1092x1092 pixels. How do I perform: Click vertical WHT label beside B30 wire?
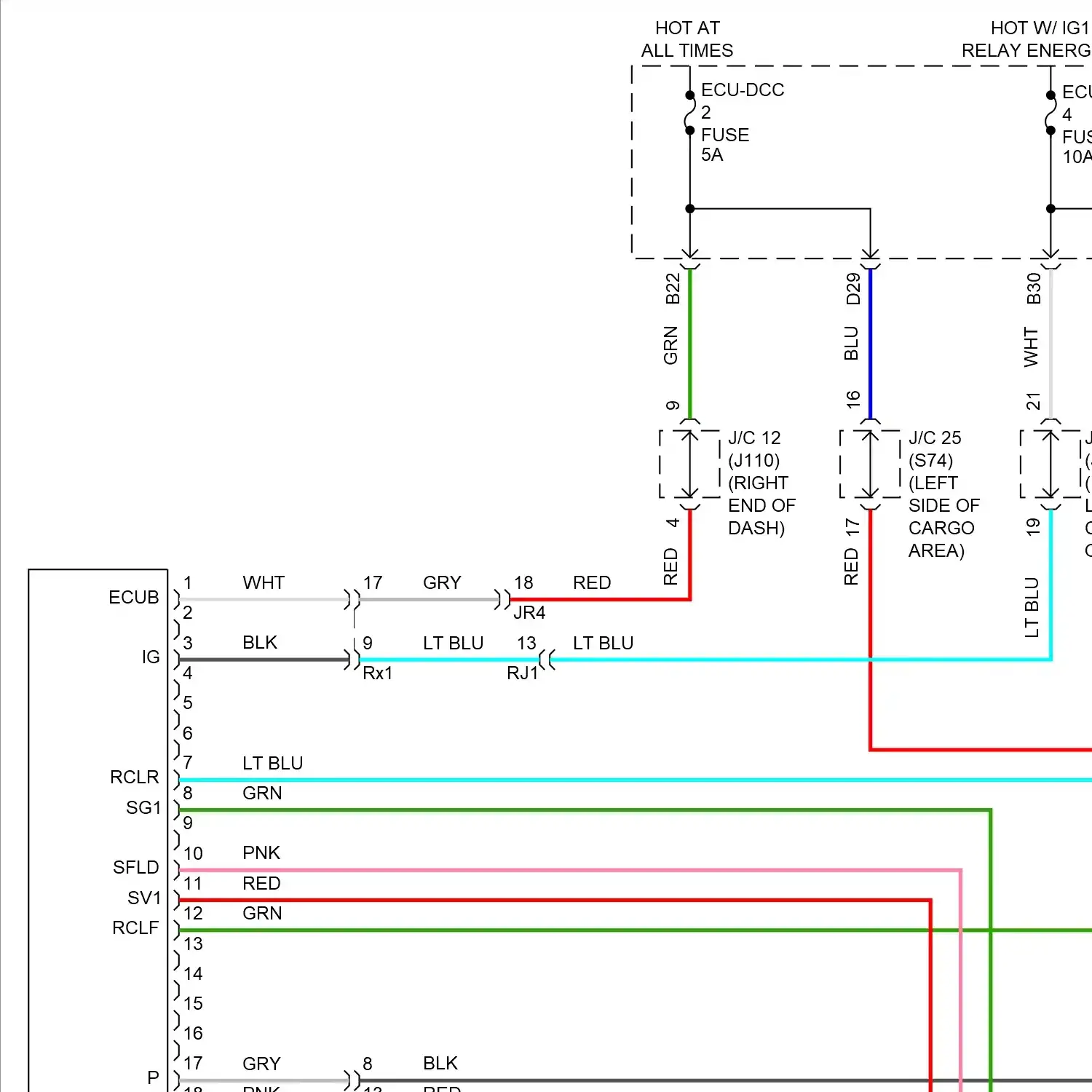(x=1031, y=347)
